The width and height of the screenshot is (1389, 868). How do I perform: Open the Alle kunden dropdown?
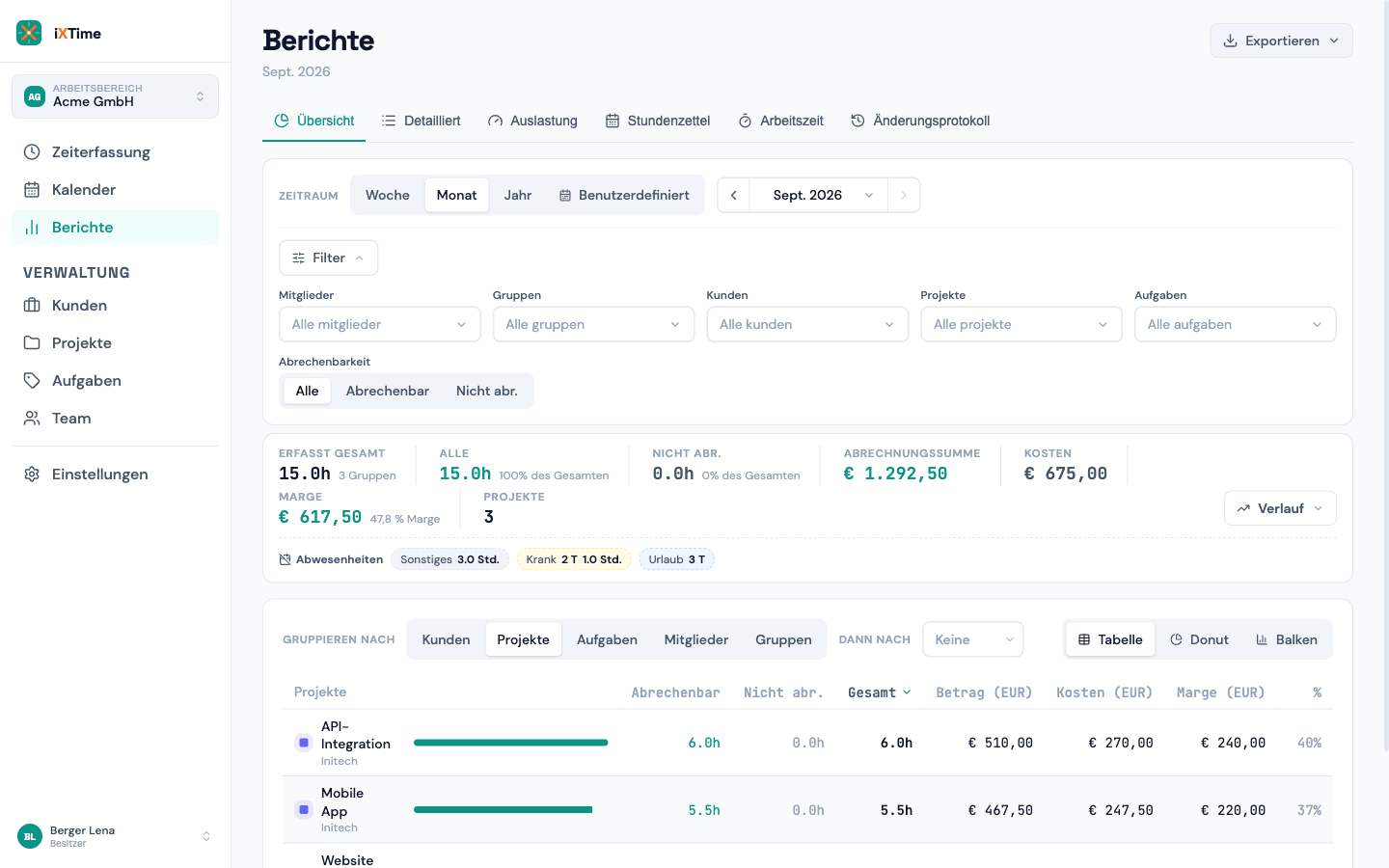(807, 324)
